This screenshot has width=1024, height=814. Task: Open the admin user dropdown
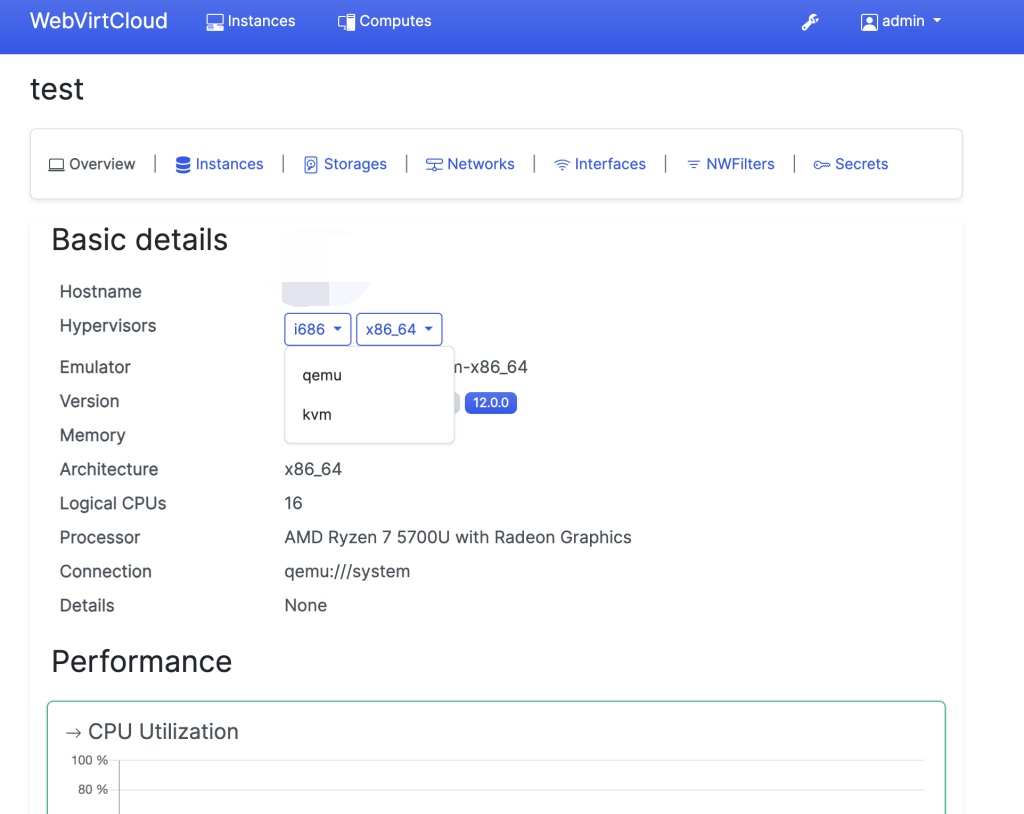click(x=901, y=21)
